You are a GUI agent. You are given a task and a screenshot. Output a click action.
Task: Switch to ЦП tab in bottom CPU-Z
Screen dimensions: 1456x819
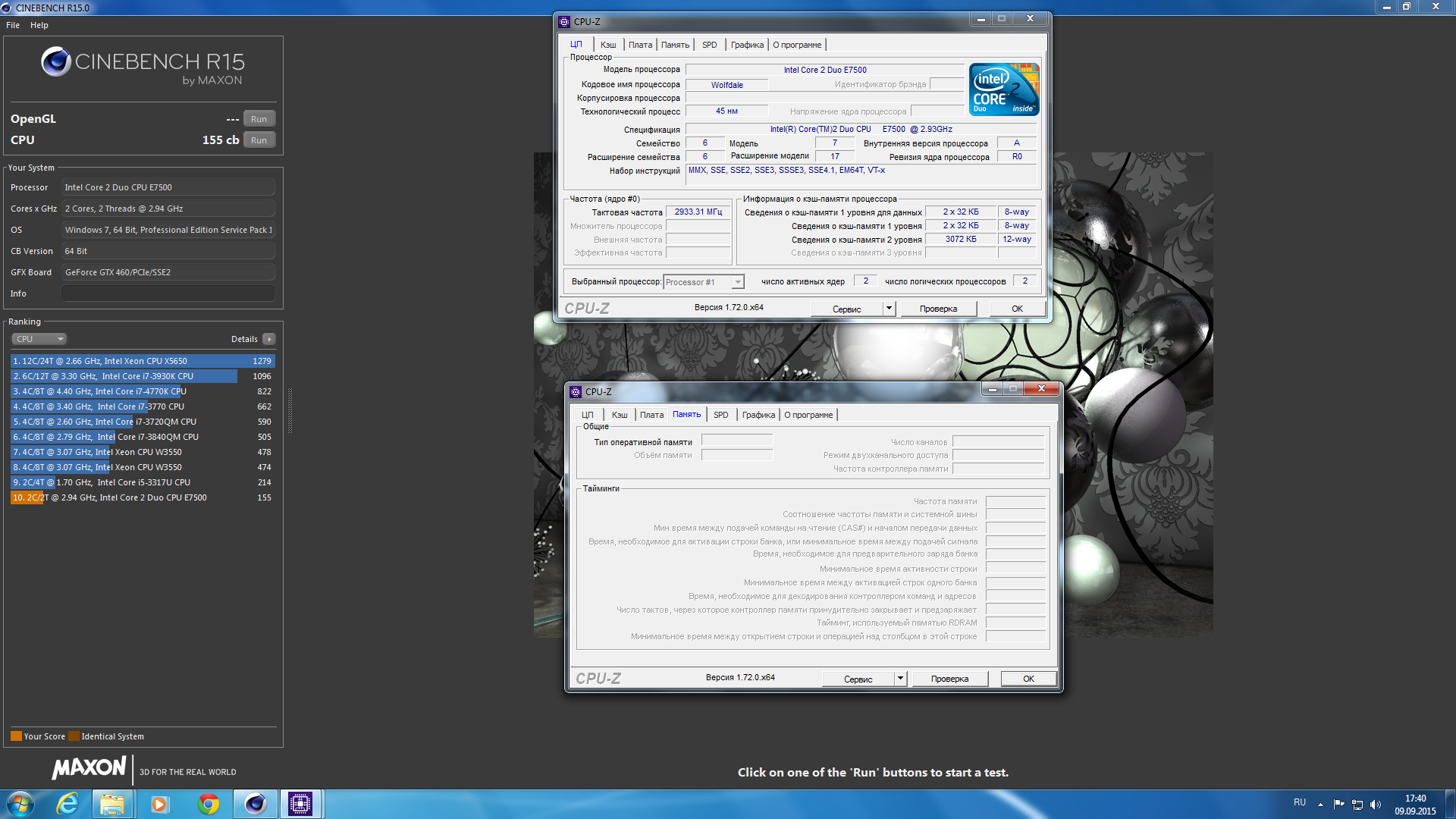(x=587, y=415)
